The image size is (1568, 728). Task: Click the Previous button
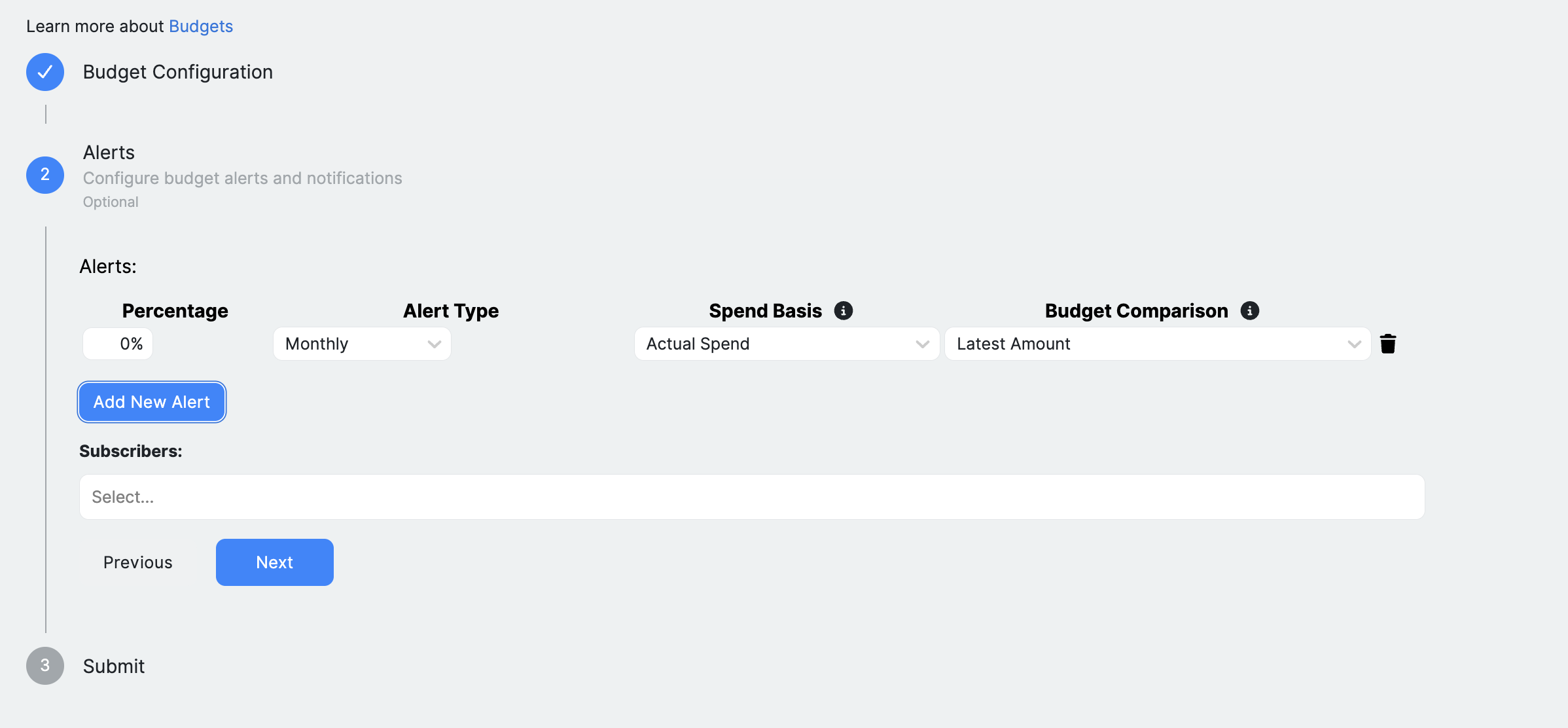(137, 562)
